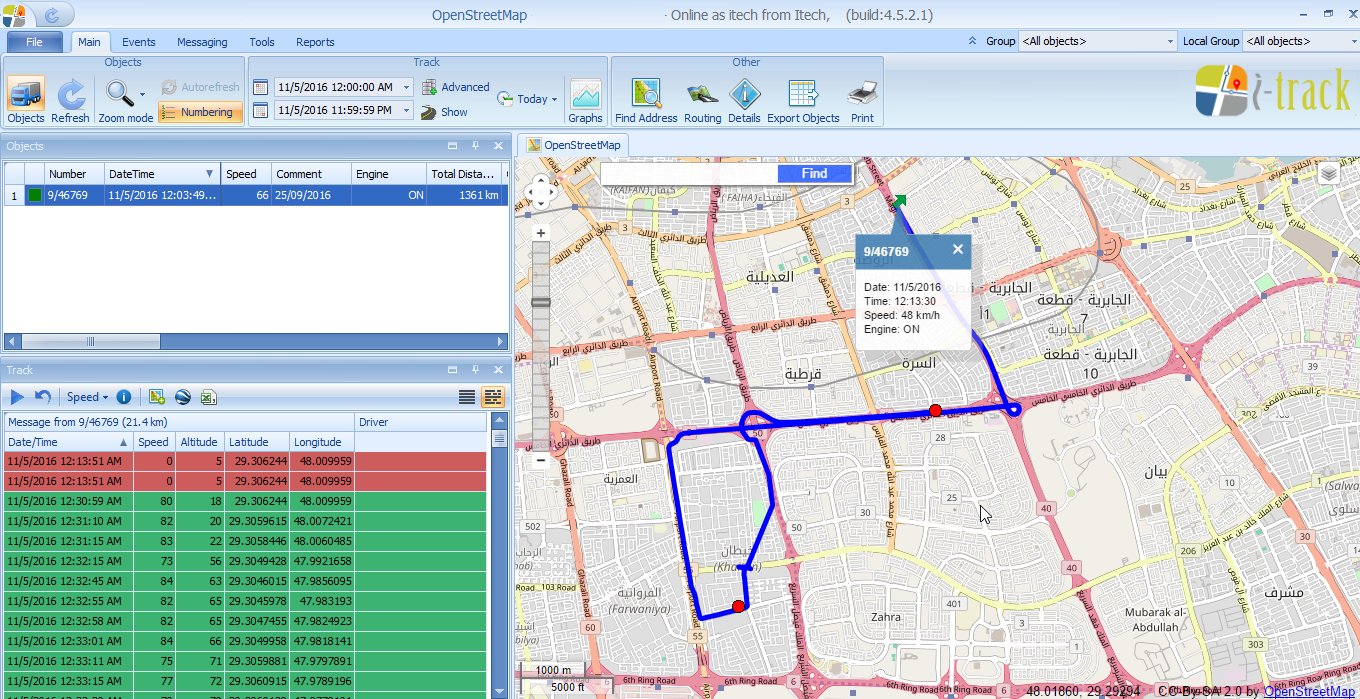Click the Find button on map

tap(814, 174)
